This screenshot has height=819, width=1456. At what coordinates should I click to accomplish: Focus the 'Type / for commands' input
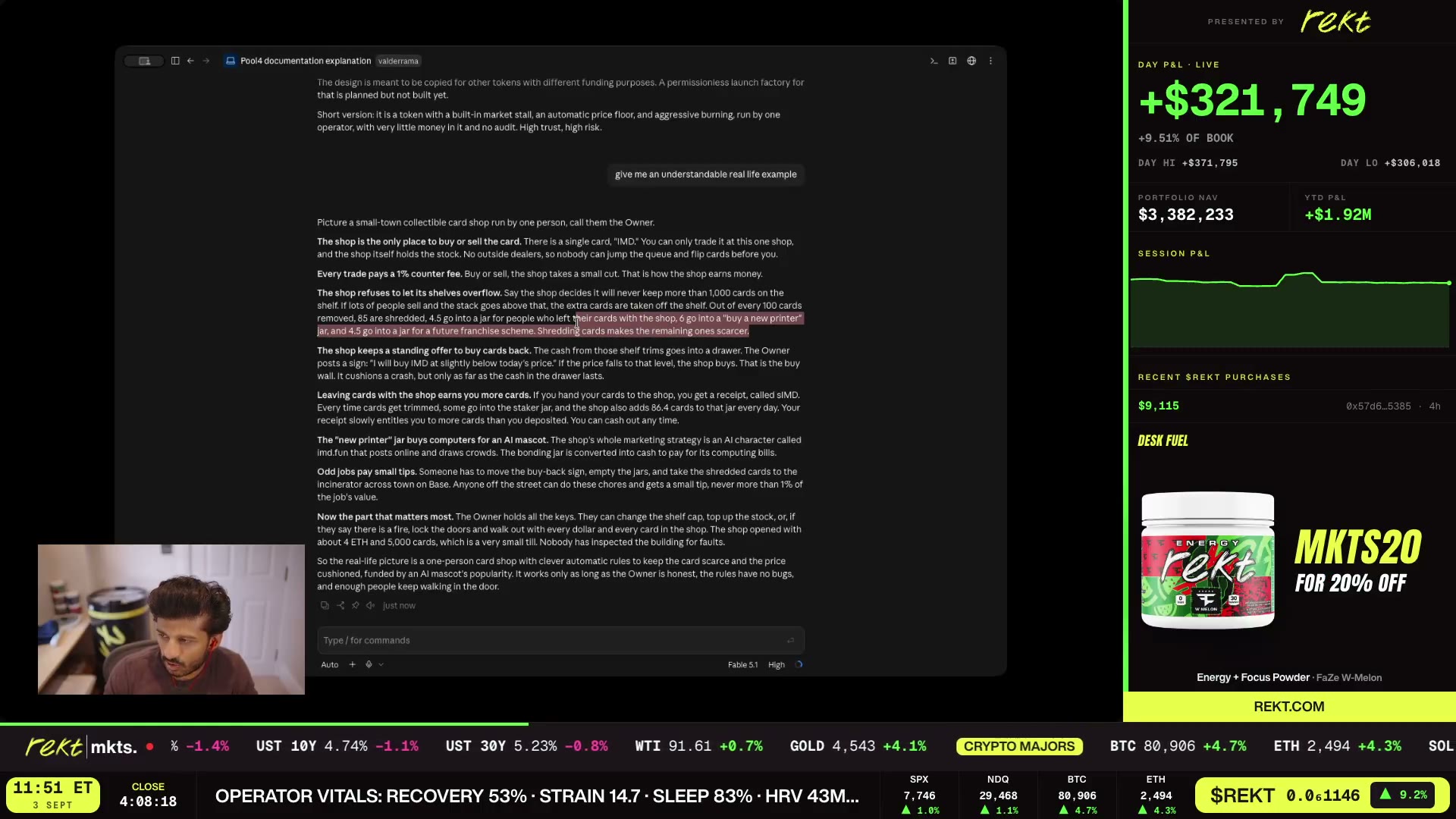(560, 641)
